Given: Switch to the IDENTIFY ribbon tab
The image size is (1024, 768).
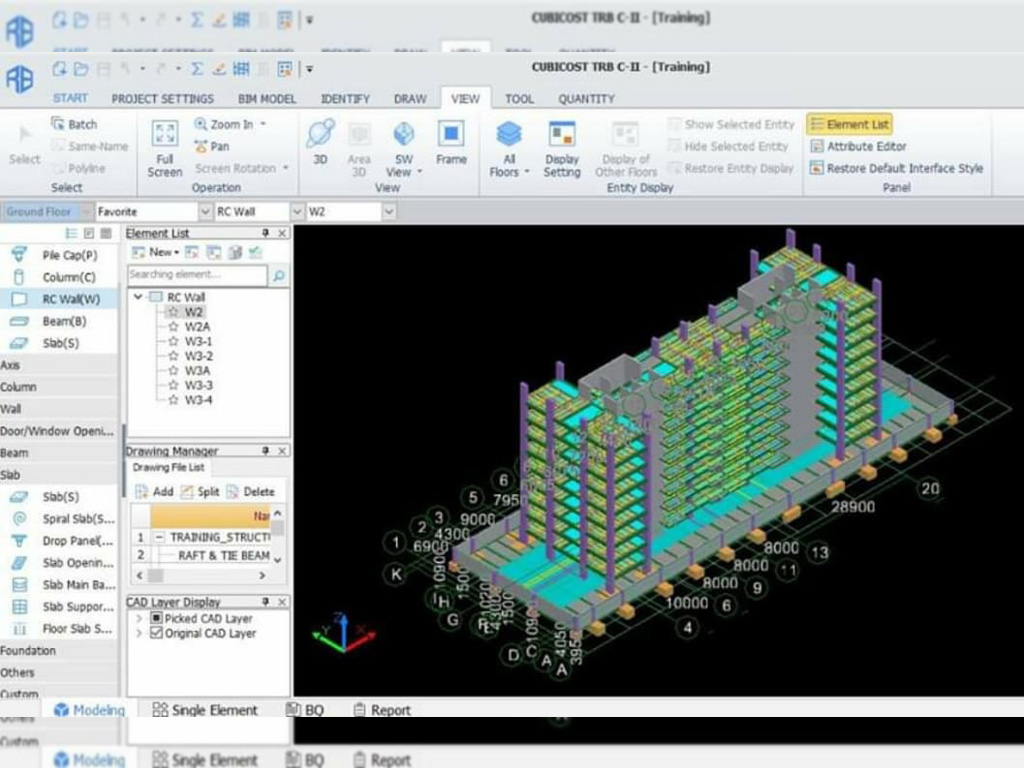Looking at the screenshot, I should click(345, 99).
